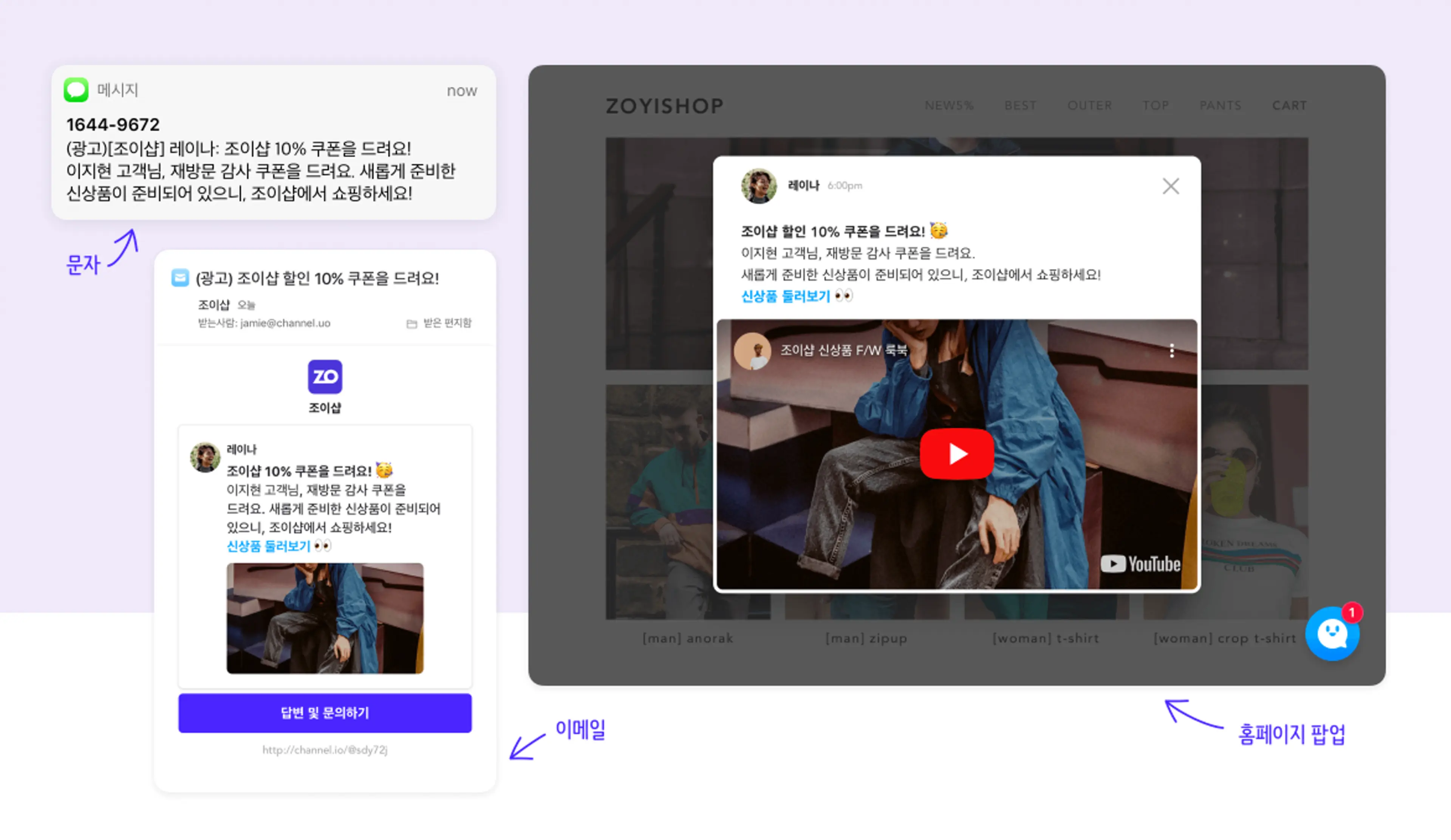The image size is (1451, 840).
Task: Click the YouTube logo on the video
Action: pyautogui.click(x=1140, y=564)
